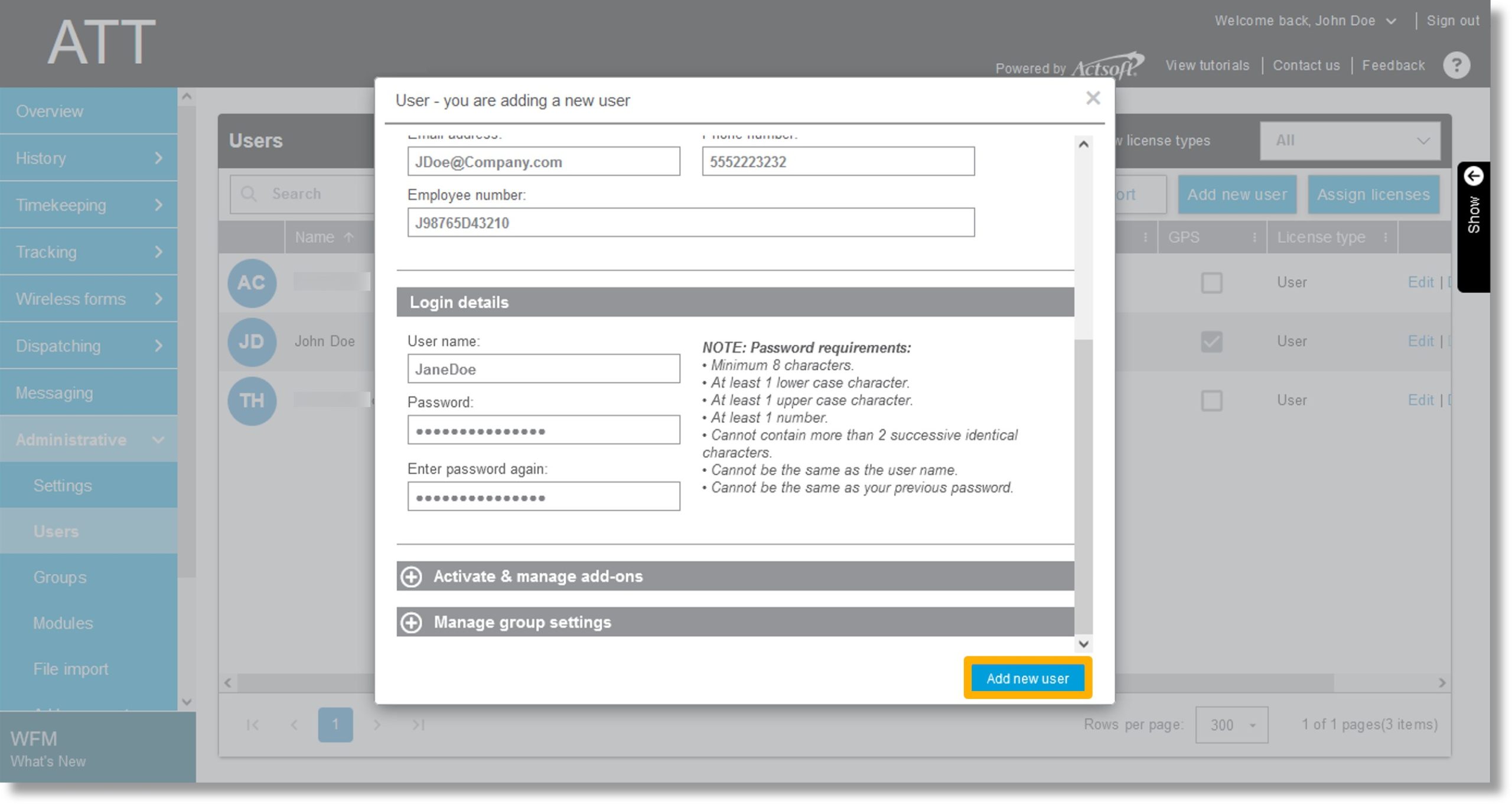Click the JD user avatar
Image resolution: width=1512 pixels, height=804 pixels.
252,341
